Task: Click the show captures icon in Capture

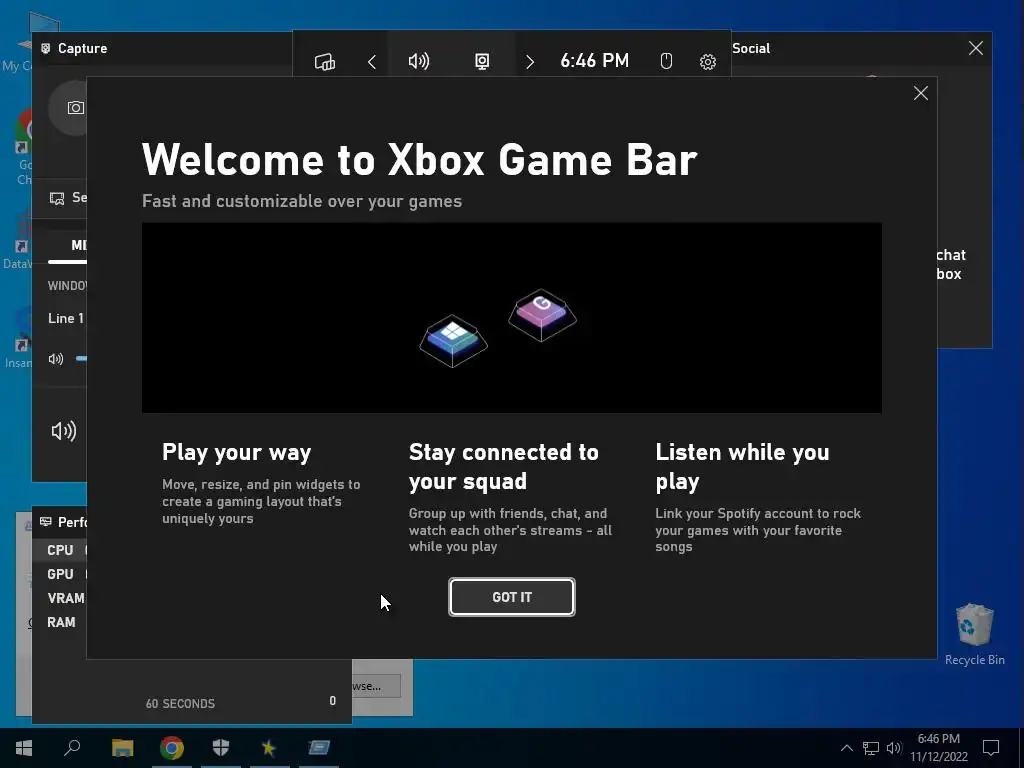Action: click(x=57, y=198)
